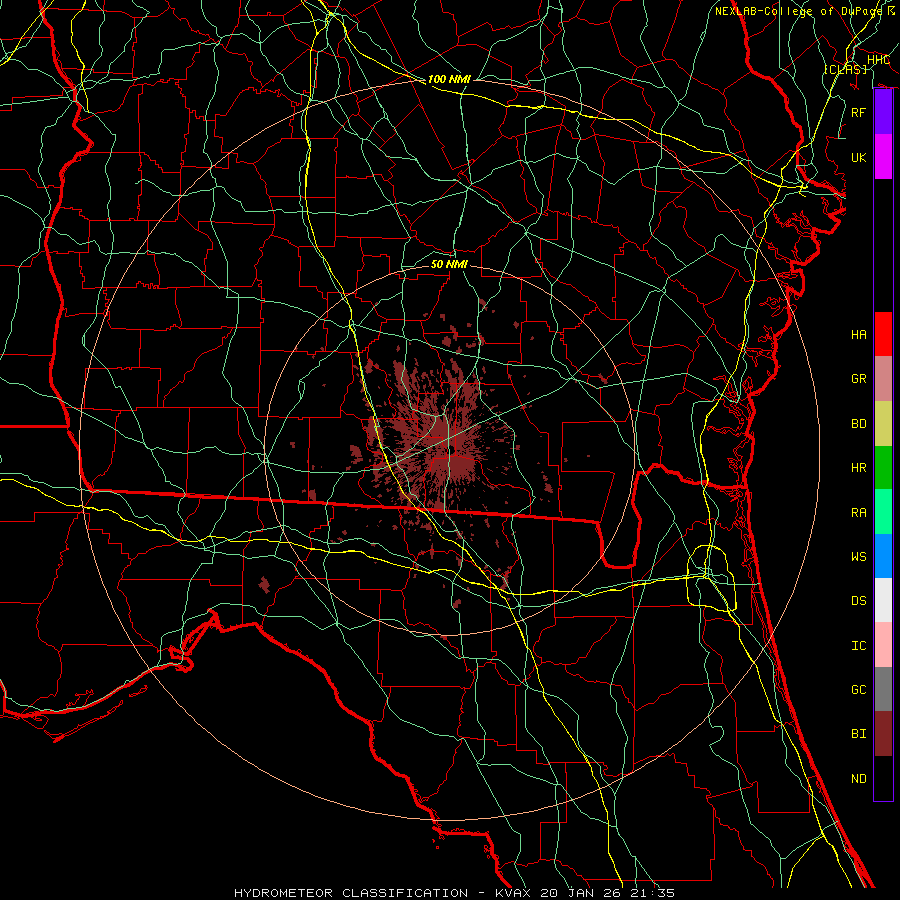
Task: Click the 21:35 time stamp
Action: click(651, 893)
